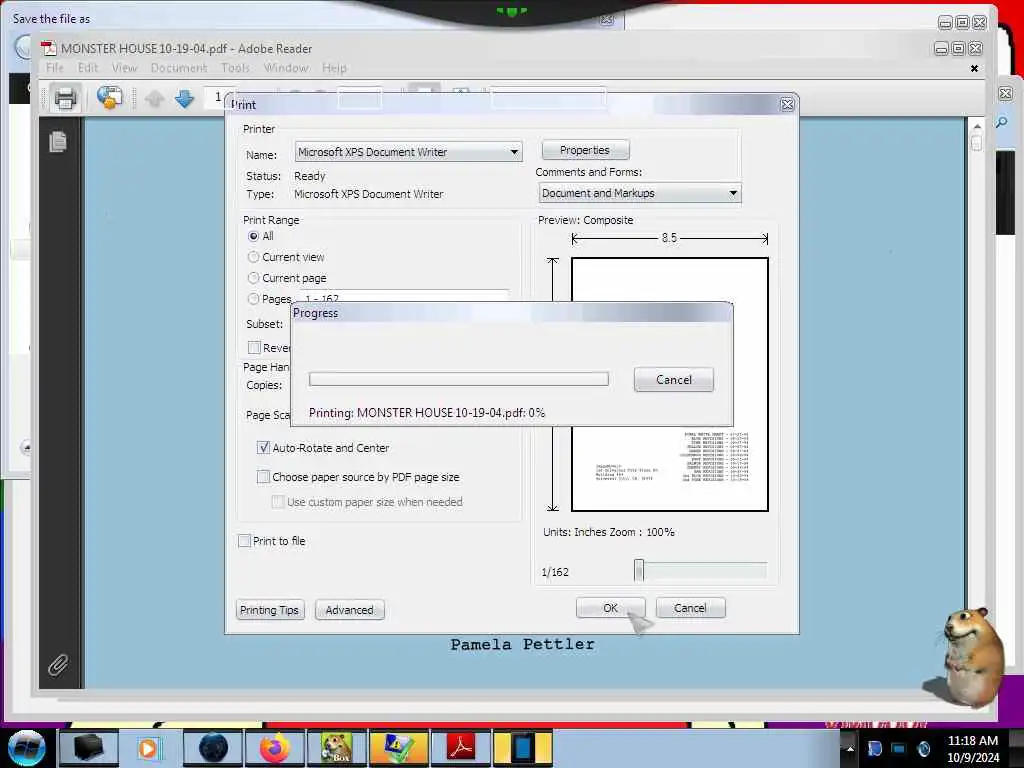1024x768 pixels.
Task: Open the Comments and Forms dropdown
Action: point(640,193)
